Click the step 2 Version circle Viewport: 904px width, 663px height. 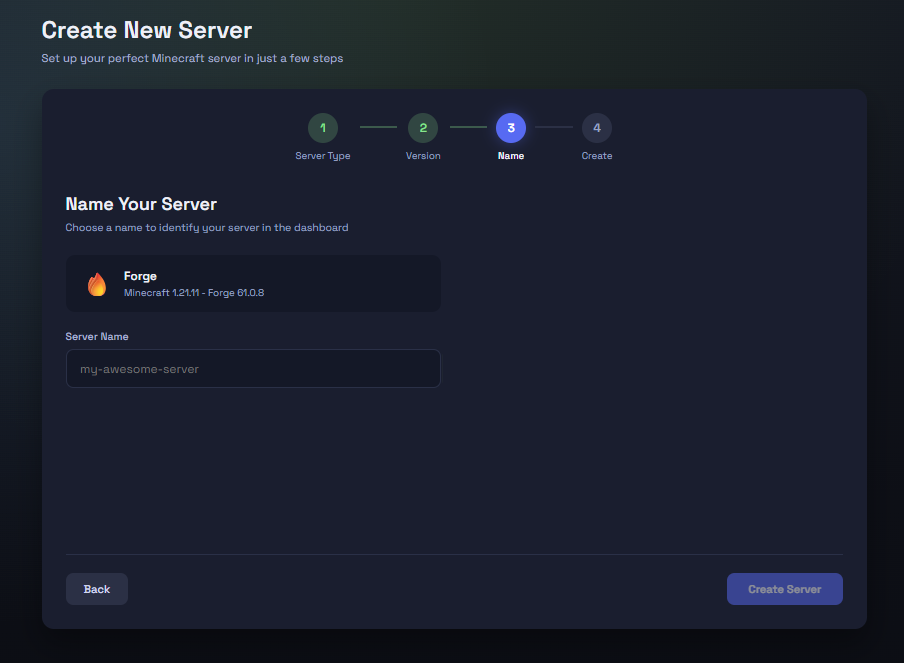click(422, 128)
